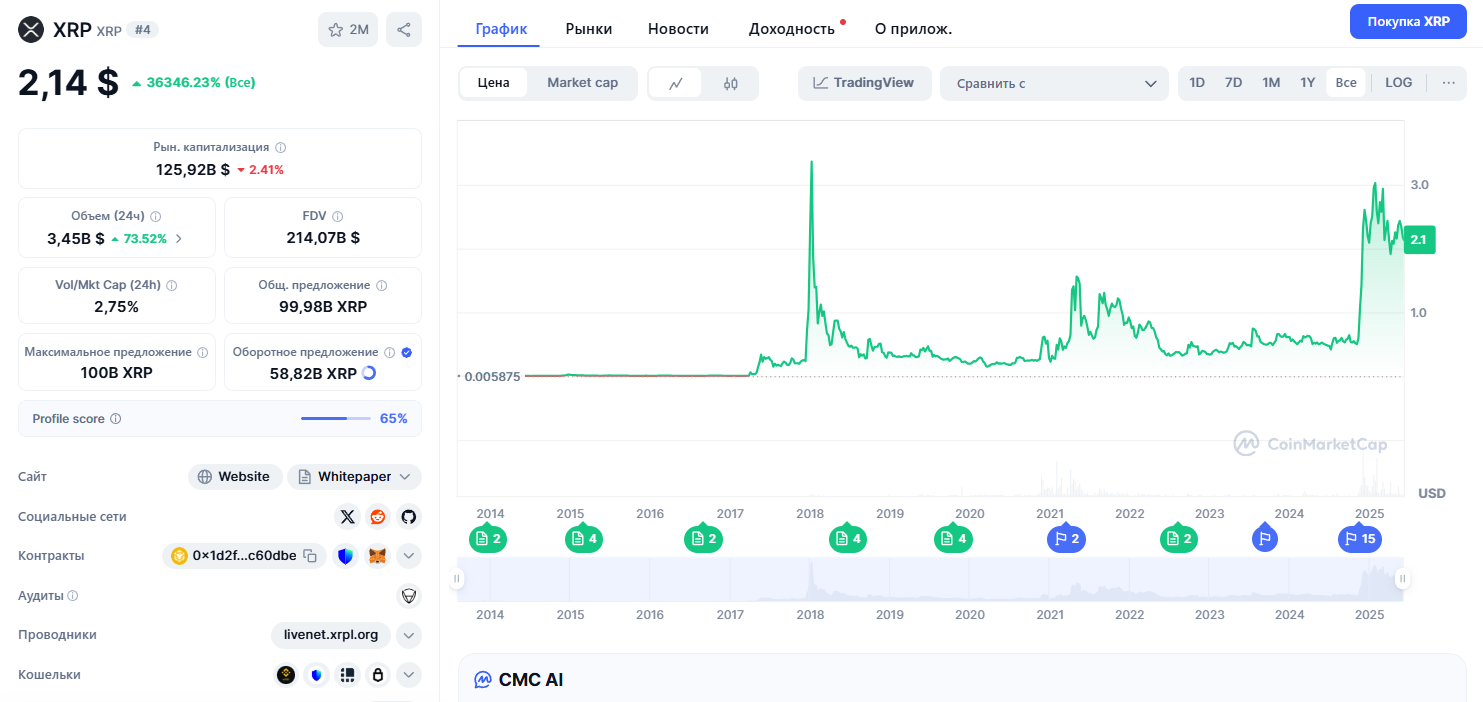Switch chart to Market cap
The width and height of the screenshot is (1483, 702).
tap(582, 83)
